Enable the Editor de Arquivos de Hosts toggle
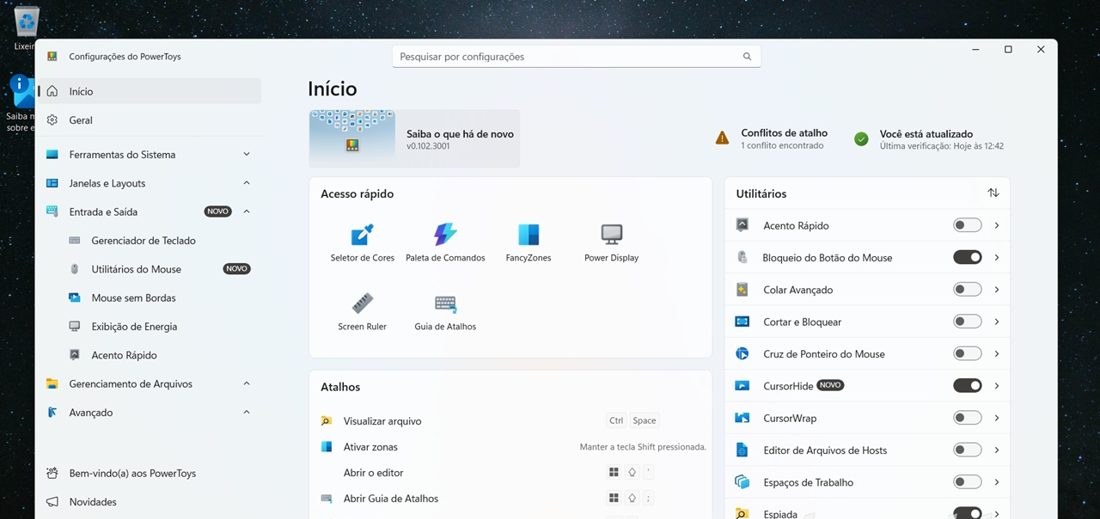1100x519 pixels. click(x=967, y=450)
